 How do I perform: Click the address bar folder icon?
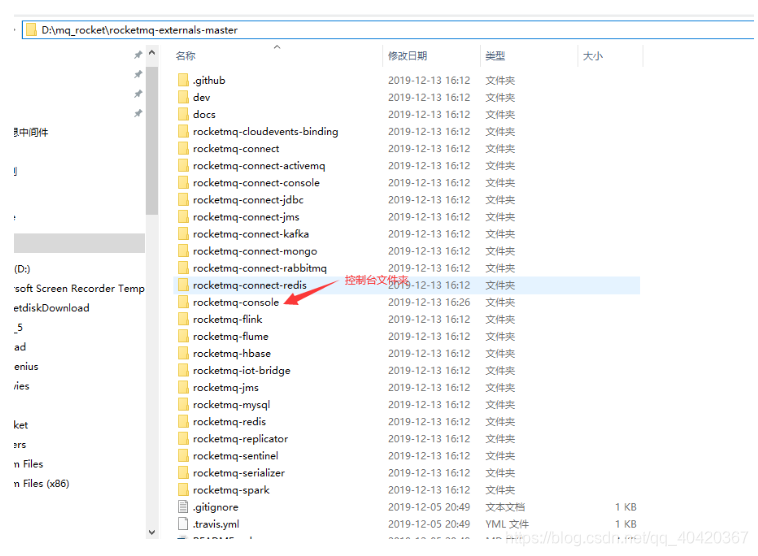(31, 30)
